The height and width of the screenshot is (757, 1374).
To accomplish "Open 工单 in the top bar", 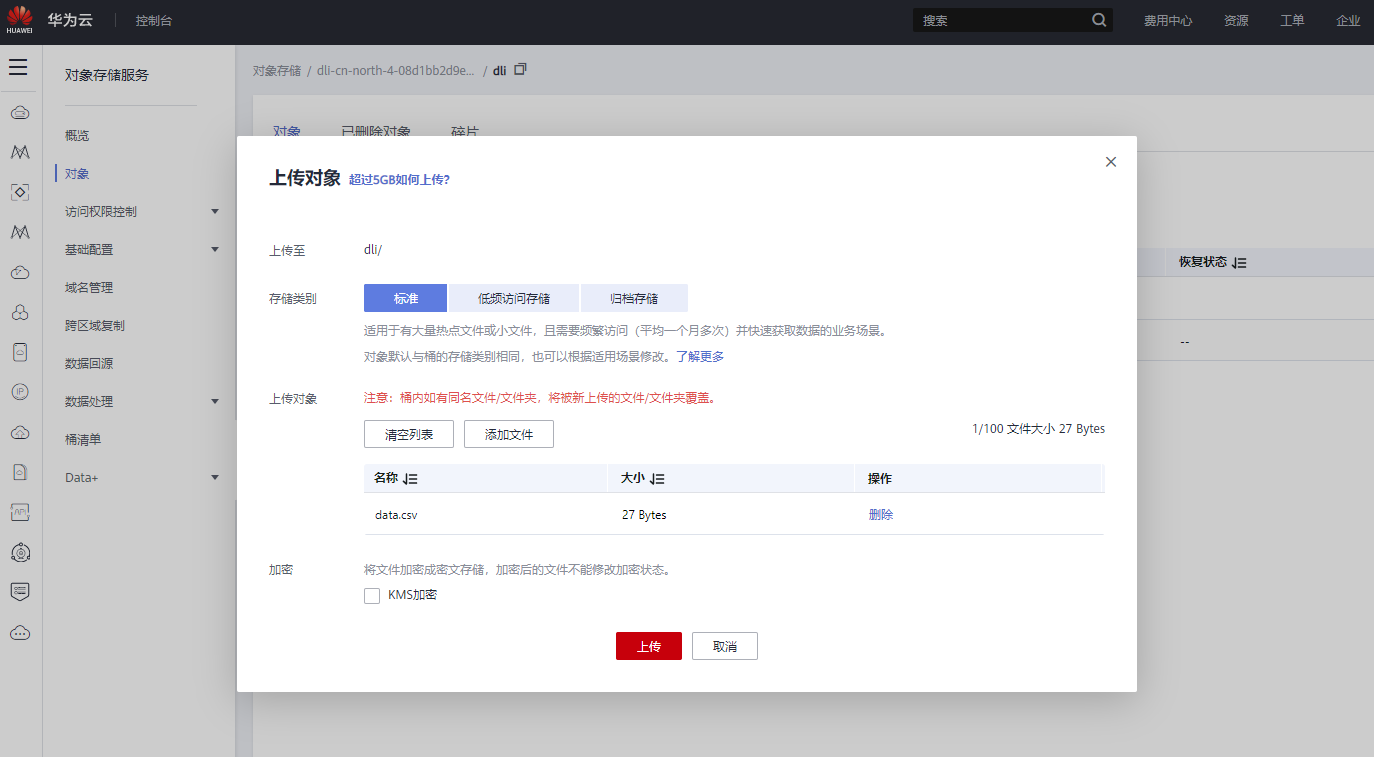I will 1292,20.
